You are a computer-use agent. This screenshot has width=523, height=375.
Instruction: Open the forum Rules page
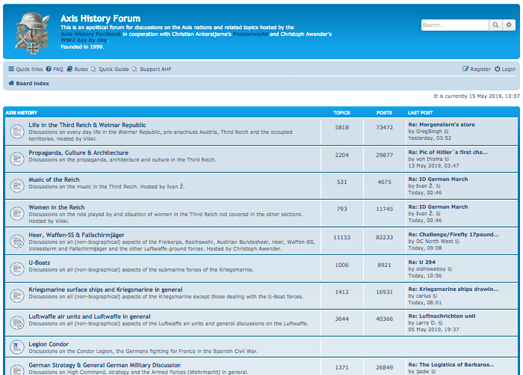(77, 69)
